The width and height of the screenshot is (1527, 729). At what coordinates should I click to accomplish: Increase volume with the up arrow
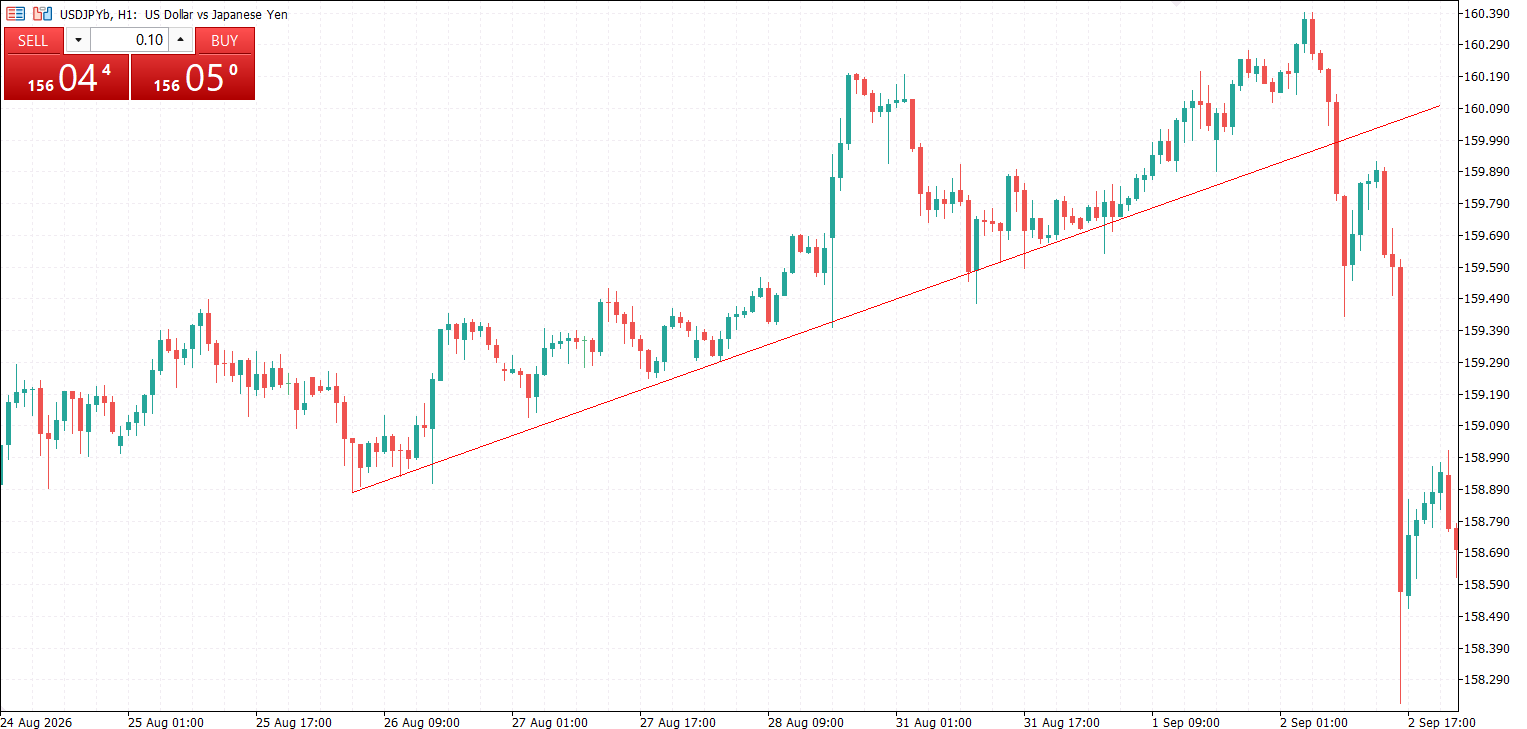181,41
